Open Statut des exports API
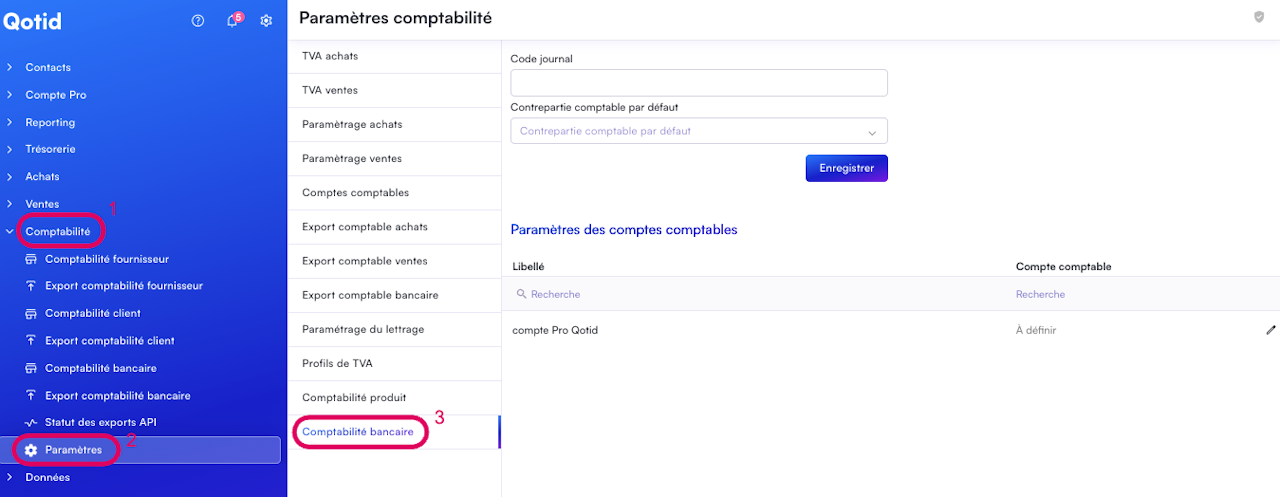 tap(100, 423)
